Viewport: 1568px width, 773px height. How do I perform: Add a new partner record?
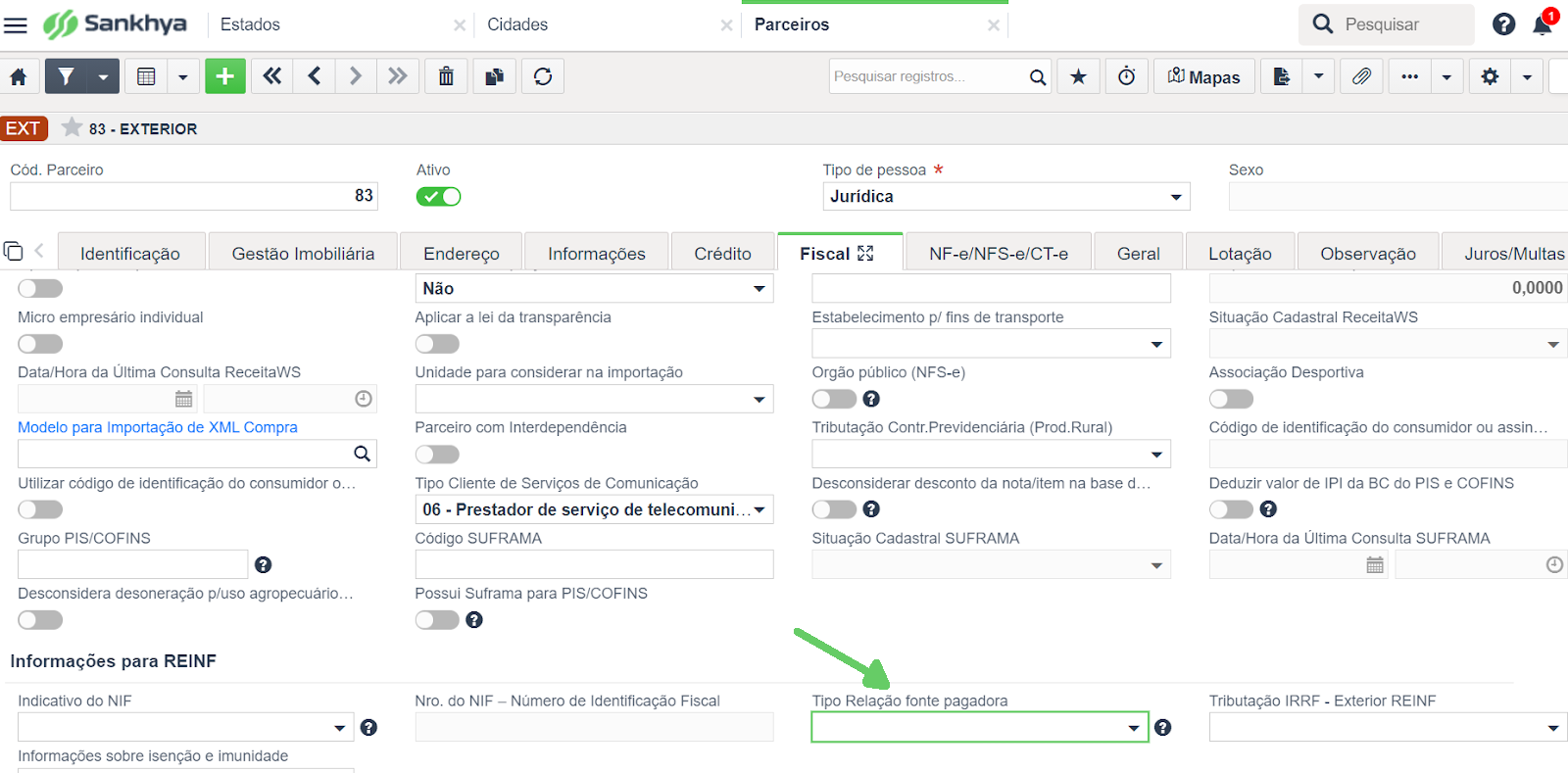224,76
